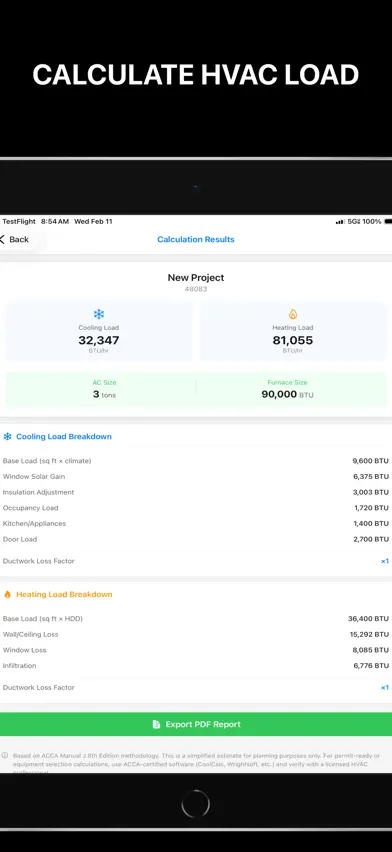Tap TestFlight in the status bar

click(x=19, y=222)
